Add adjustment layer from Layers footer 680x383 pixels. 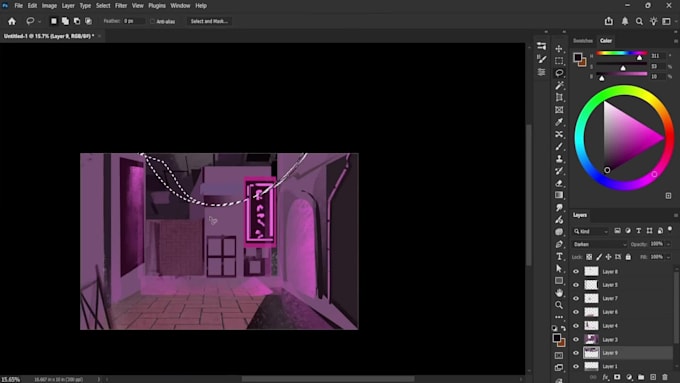pyautogui.click(x=629, y=377)
